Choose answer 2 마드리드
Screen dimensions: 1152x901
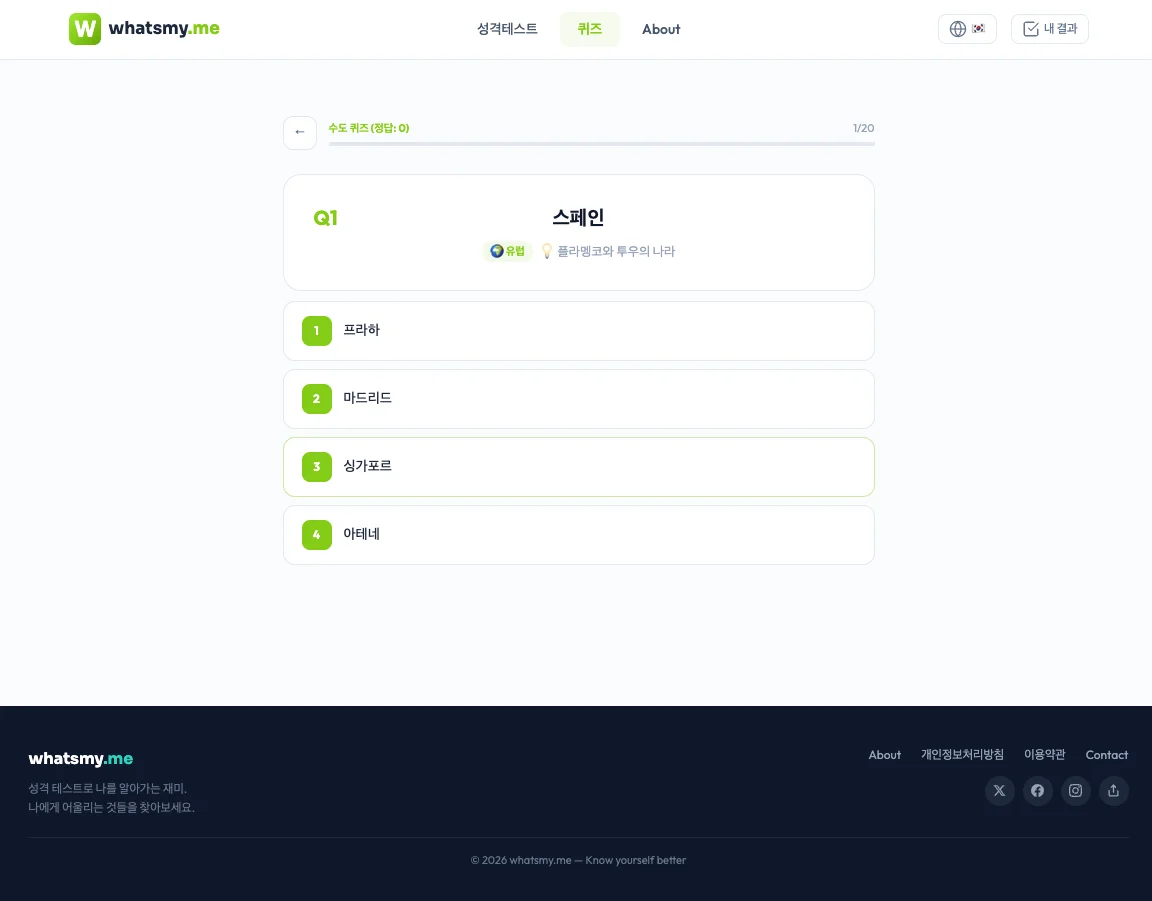(x=579, y=399)
